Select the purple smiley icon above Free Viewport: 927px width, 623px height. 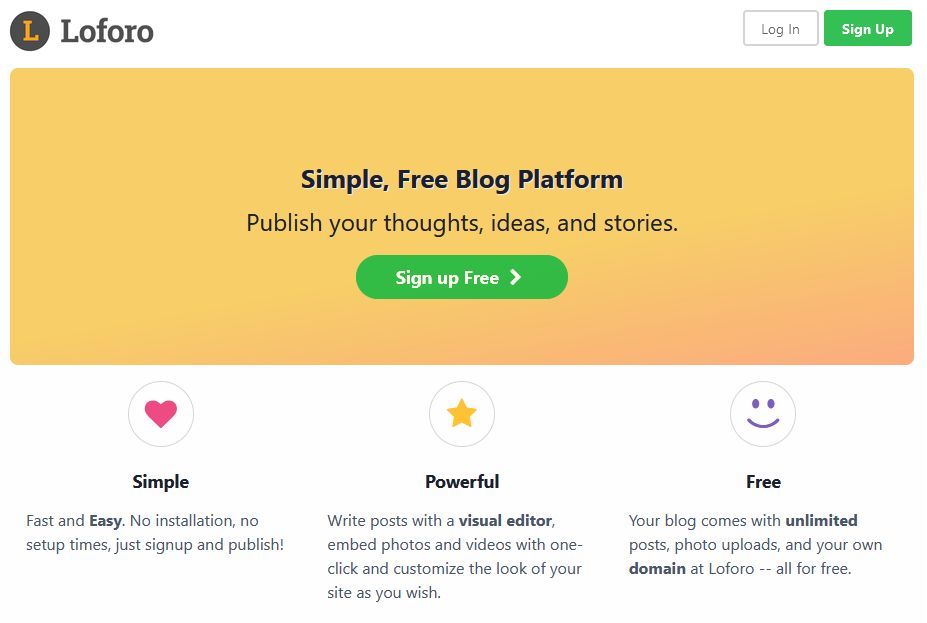coord(763,413)
